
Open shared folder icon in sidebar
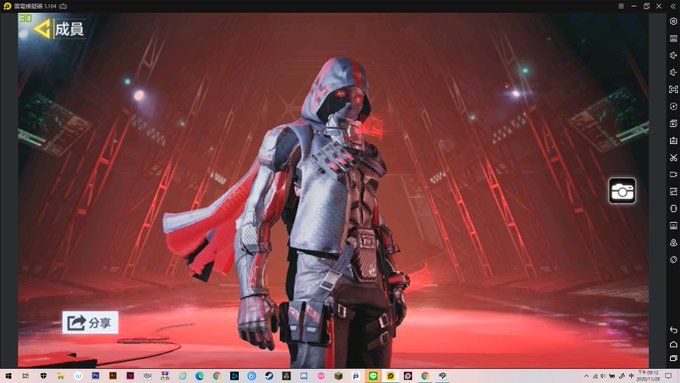673,226
